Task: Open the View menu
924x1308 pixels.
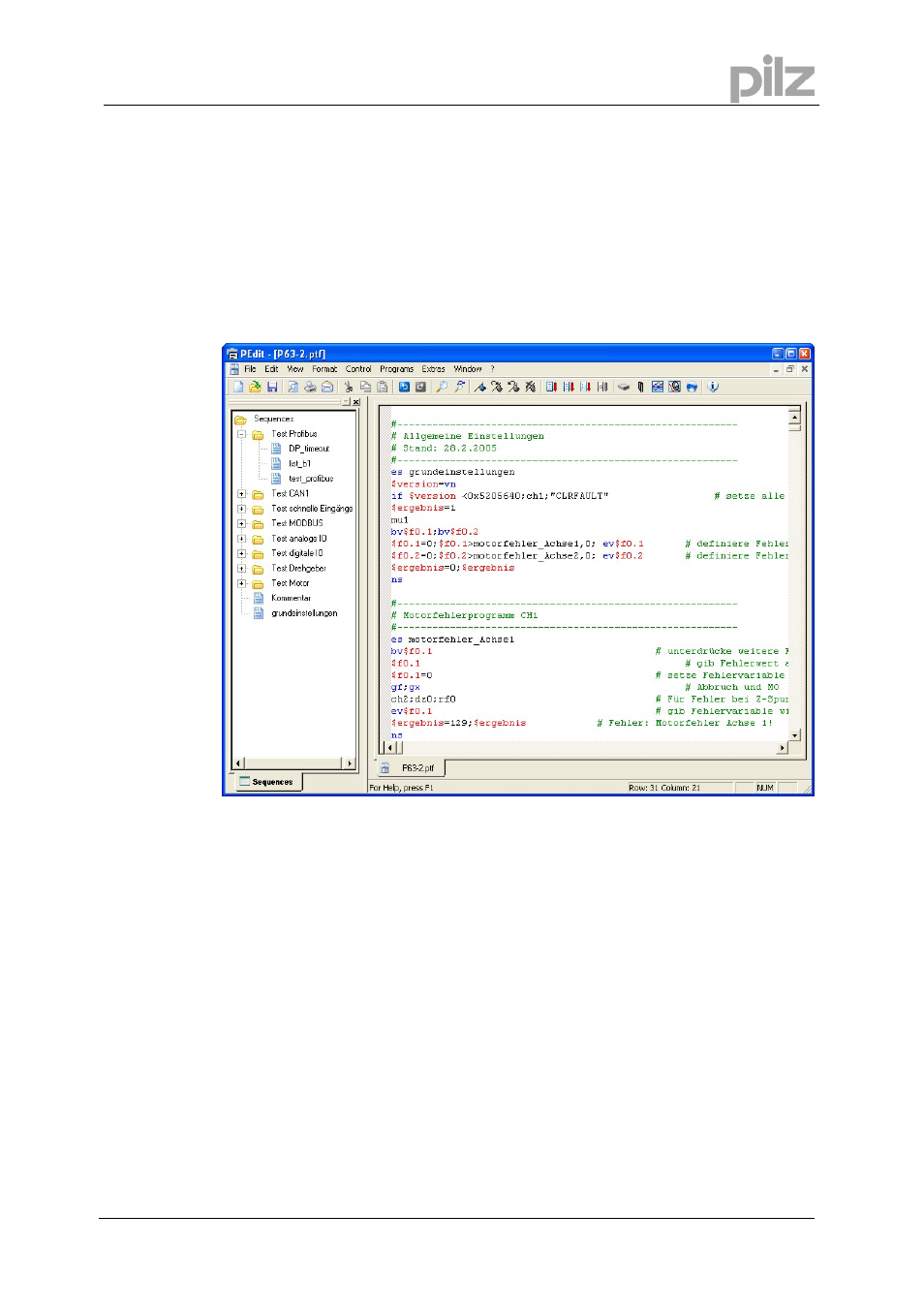Action: [295, 369]
